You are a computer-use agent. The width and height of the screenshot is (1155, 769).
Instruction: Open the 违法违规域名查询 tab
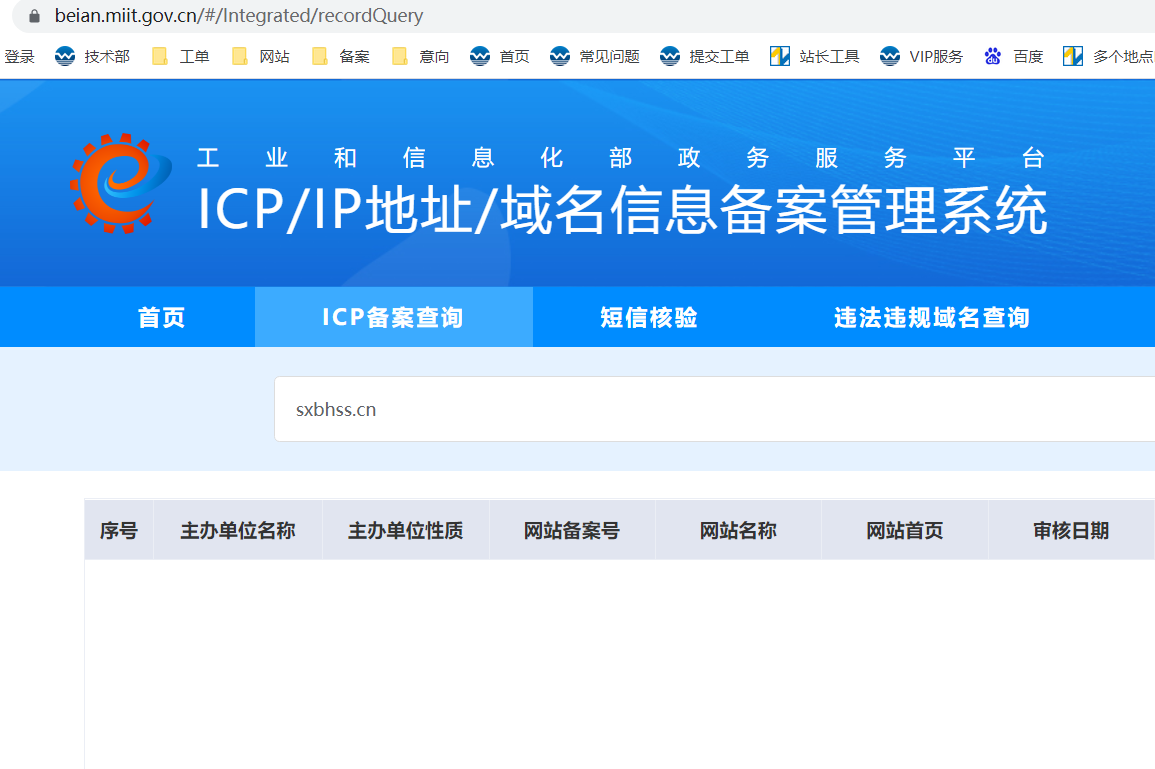[932, 318]
